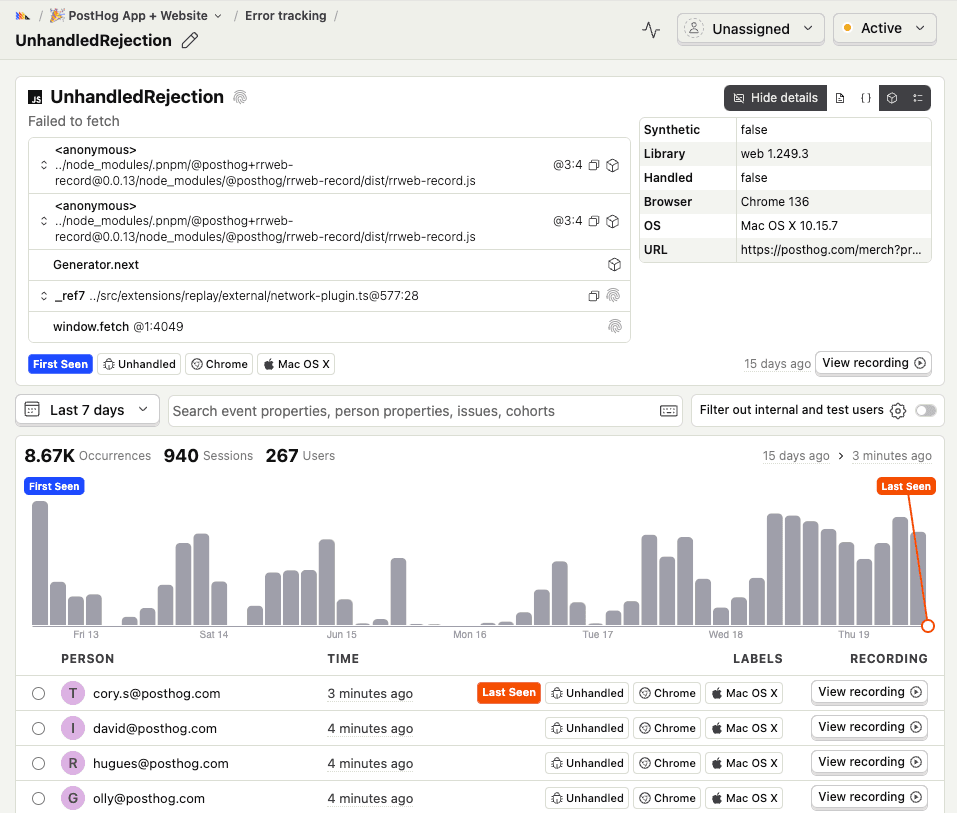Show raw JSON braces view
Viewport: 957px width, 813px height.
coord(865,98)
